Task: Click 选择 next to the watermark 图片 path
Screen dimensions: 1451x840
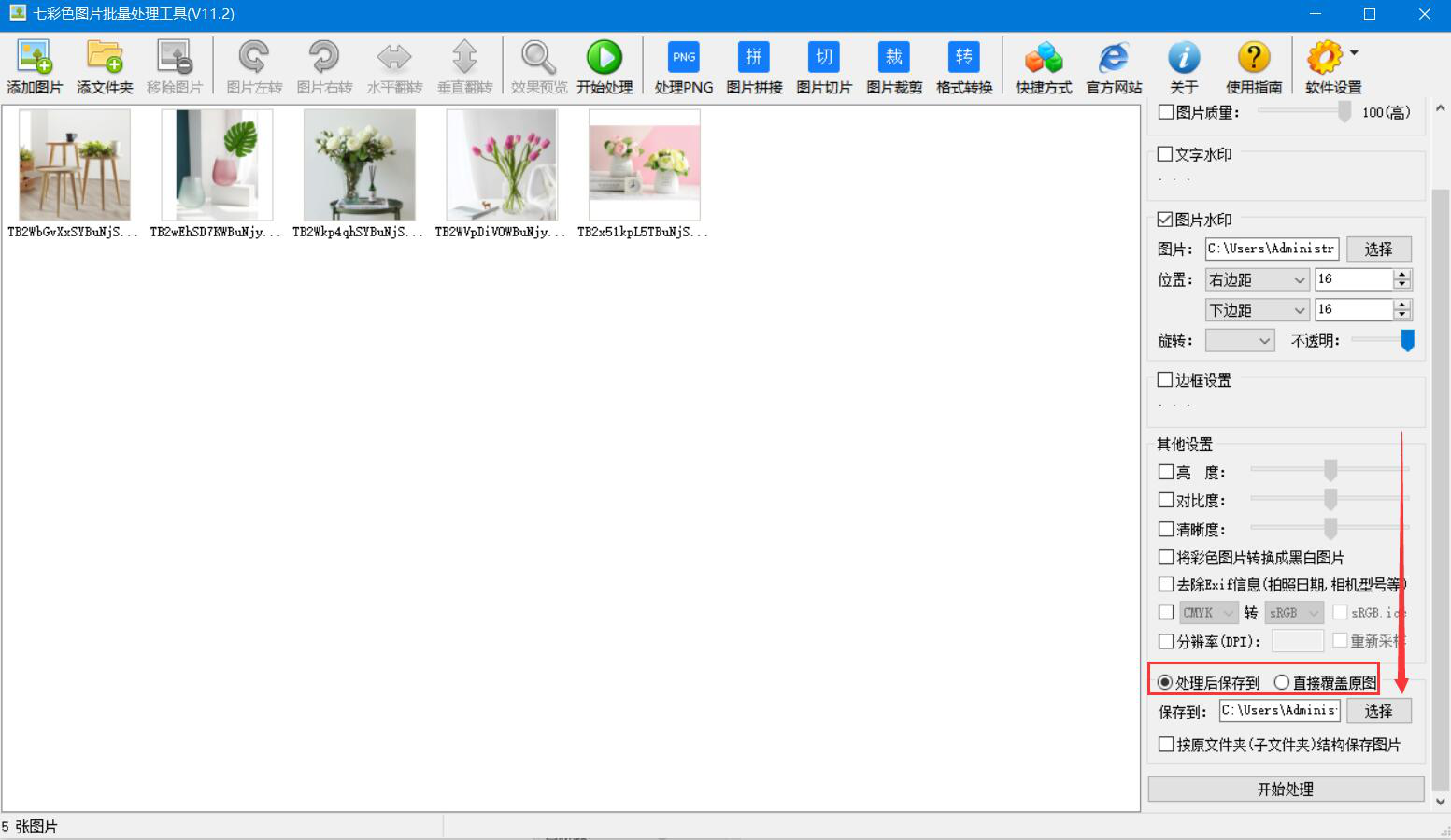Action: coord(1378,249)
